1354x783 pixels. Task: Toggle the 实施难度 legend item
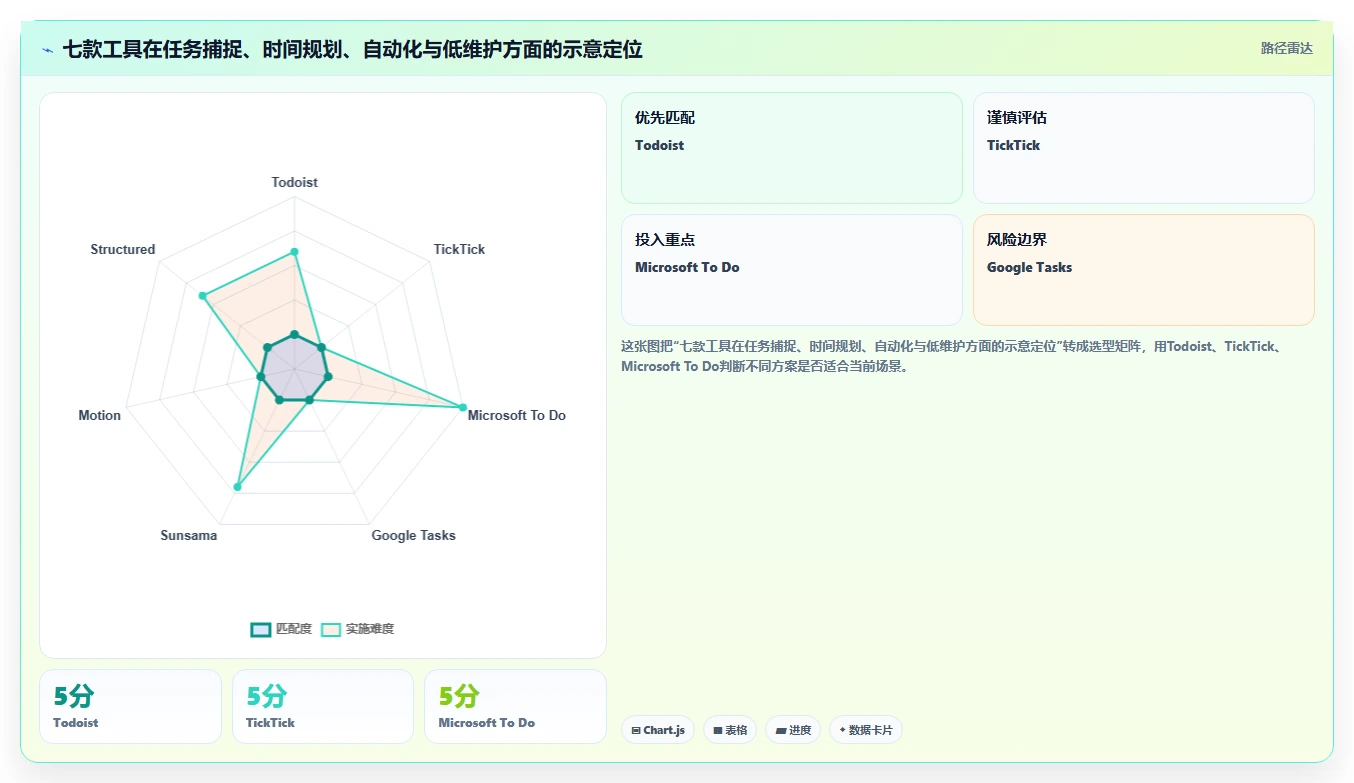pos(357,629)
